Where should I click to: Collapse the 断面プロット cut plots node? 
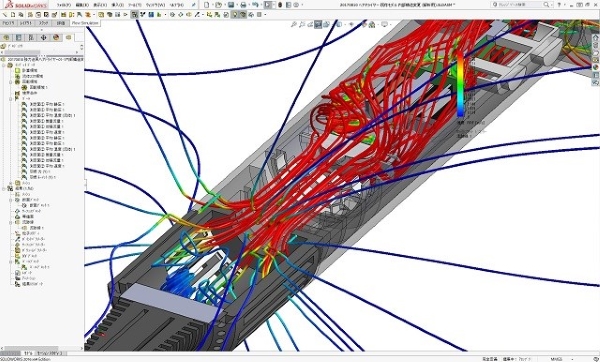[x=11, y=200]
